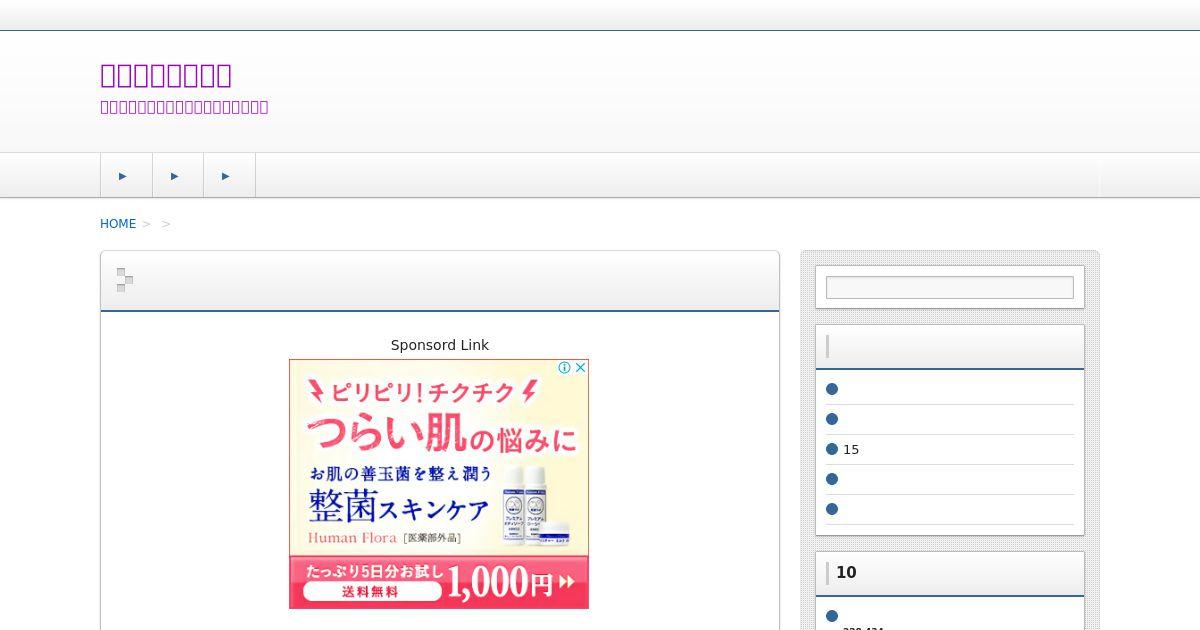Go to HOME via the breadcrumb
This screenshot has width=1200, height=630.
[118, 224]
